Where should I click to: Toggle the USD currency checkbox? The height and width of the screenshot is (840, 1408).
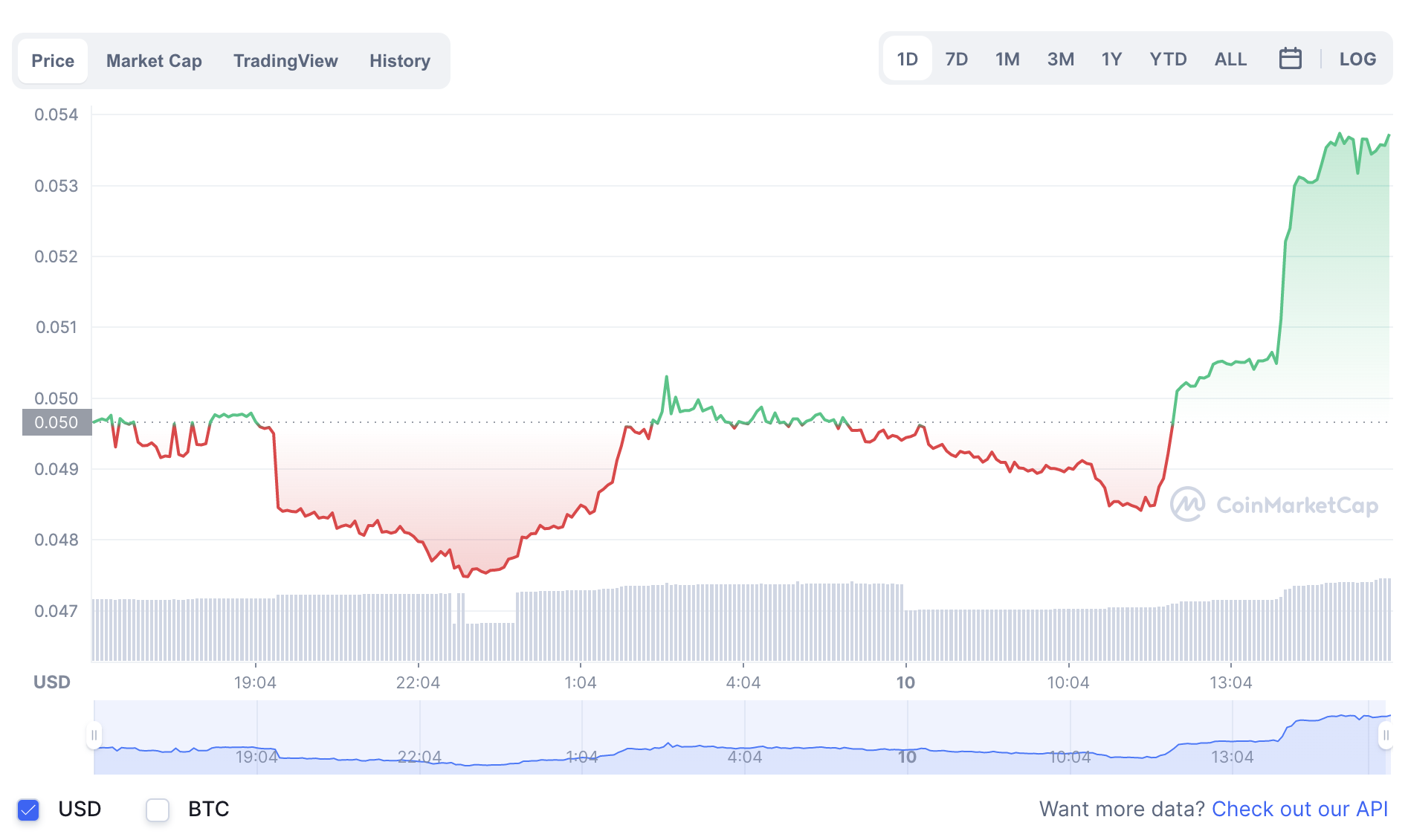point(28,810)
